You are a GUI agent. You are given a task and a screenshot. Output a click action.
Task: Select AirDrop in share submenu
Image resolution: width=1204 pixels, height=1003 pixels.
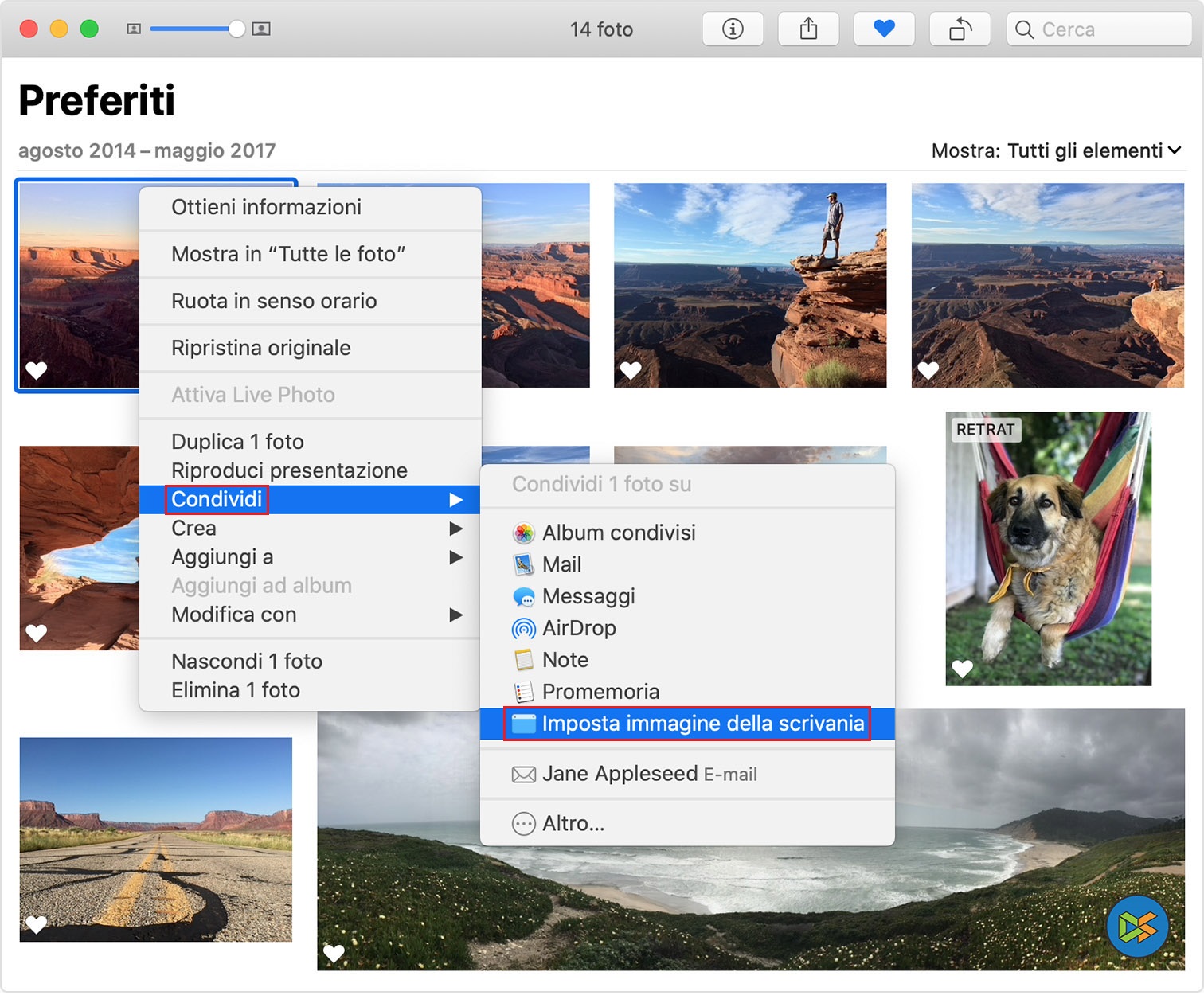579,628
